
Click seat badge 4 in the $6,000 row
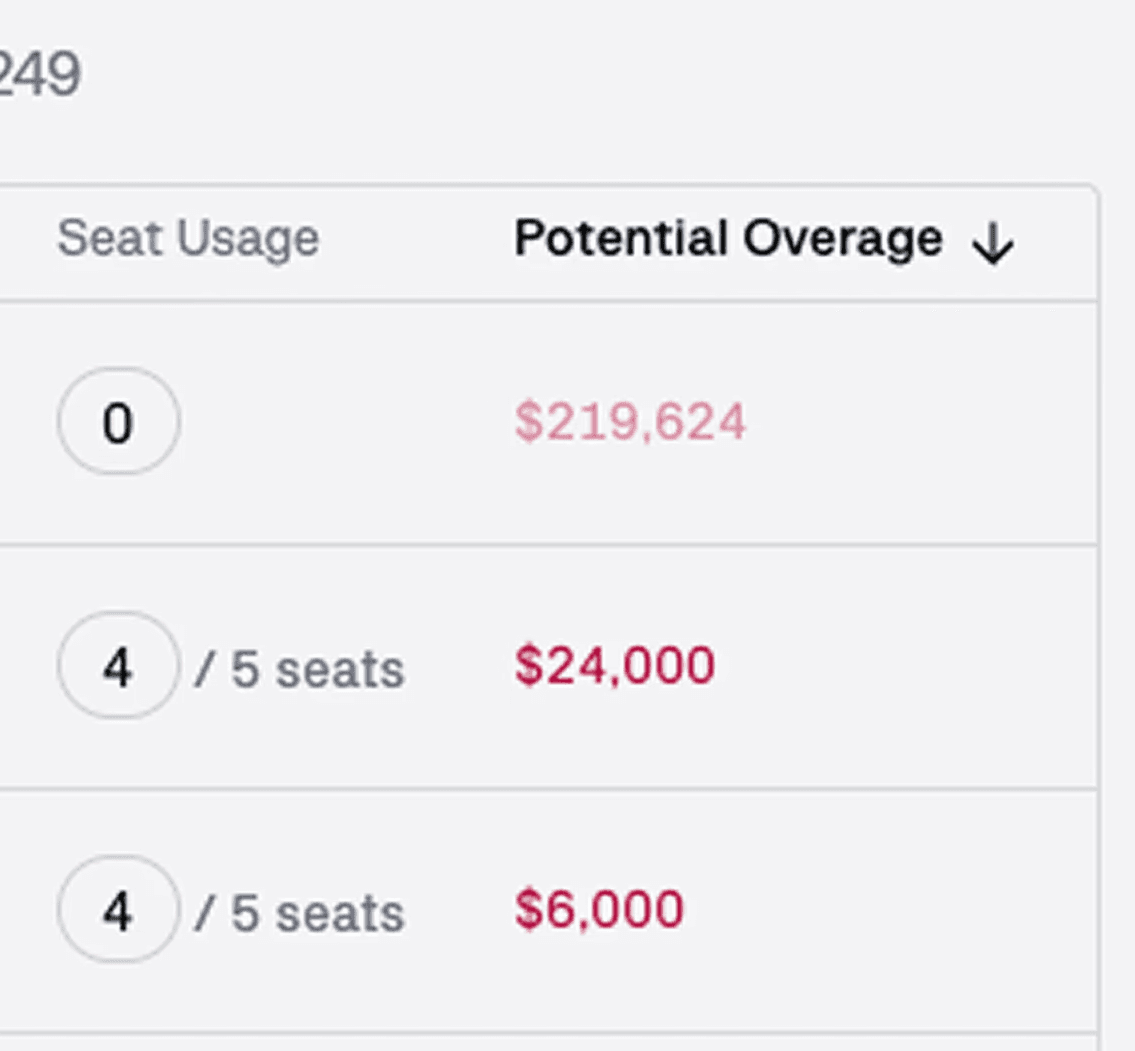click(118, 910)
